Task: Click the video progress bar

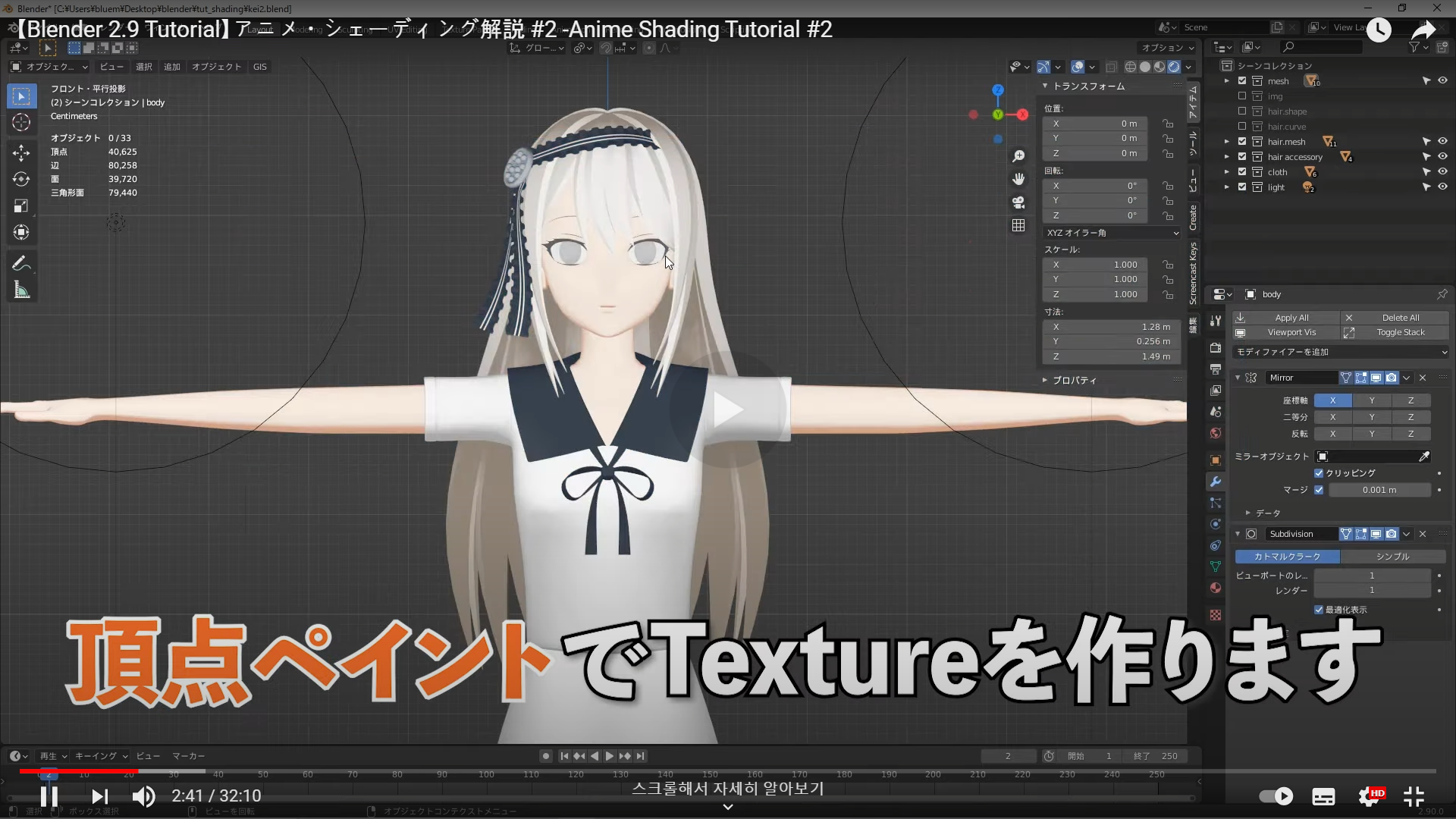Action: pos(728,771)
